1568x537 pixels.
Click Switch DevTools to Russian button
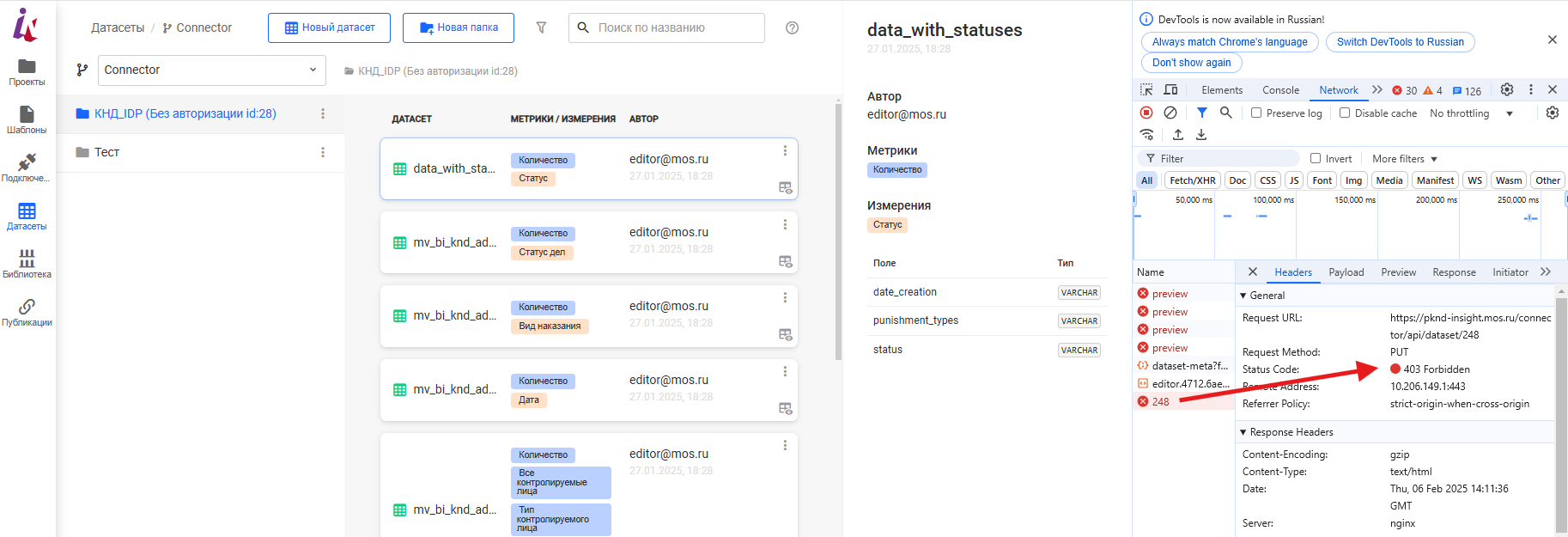click(x=1400, y=42)
